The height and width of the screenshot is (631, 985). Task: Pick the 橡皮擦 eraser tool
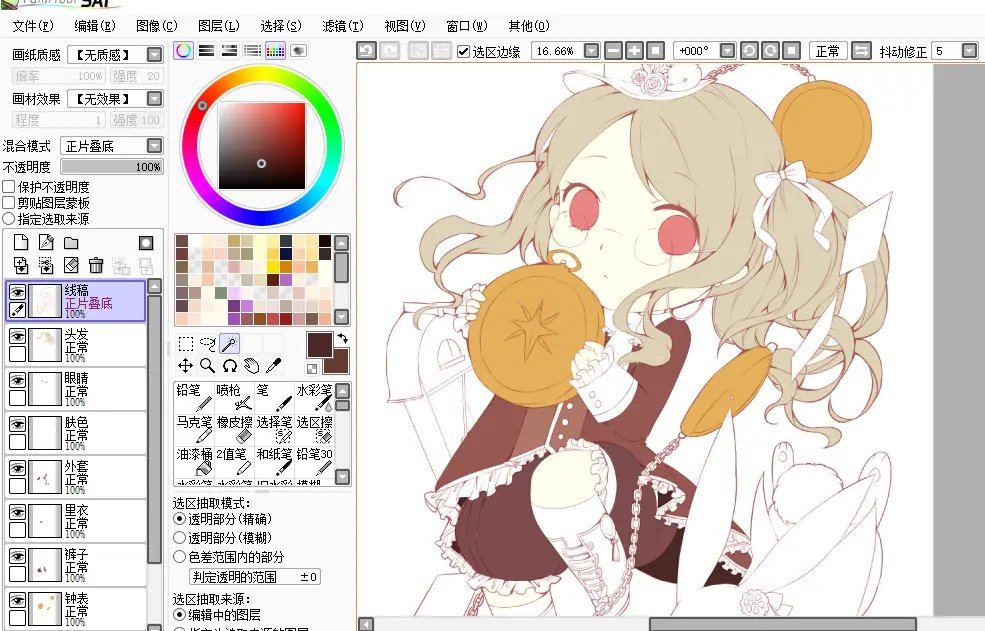pos(234,429)
